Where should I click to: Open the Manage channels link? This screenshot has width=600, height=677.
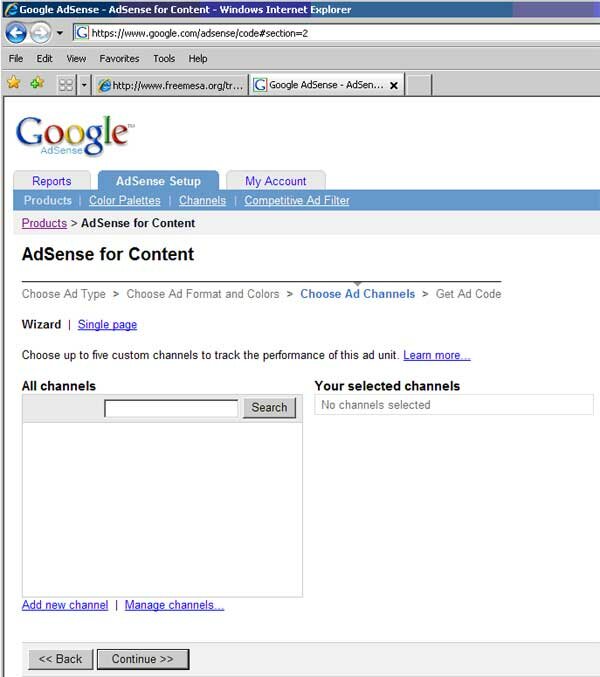coord(174,605)
